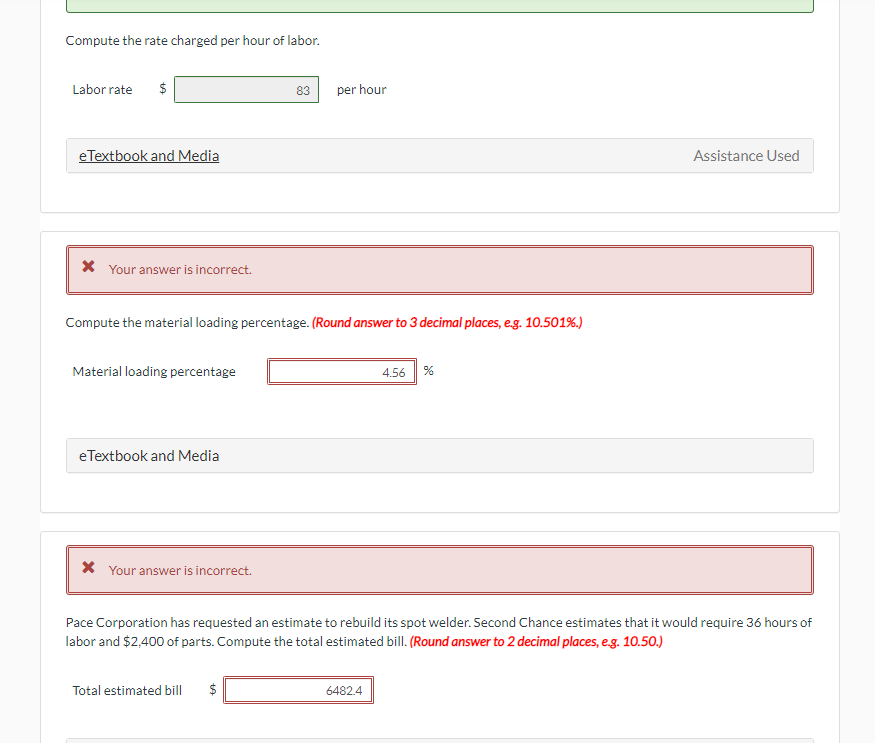Click the 'Compute the material loading percentage.' text
Image resolution: width=875 pixels, height=743 pixels.
[x=187, y=323]
